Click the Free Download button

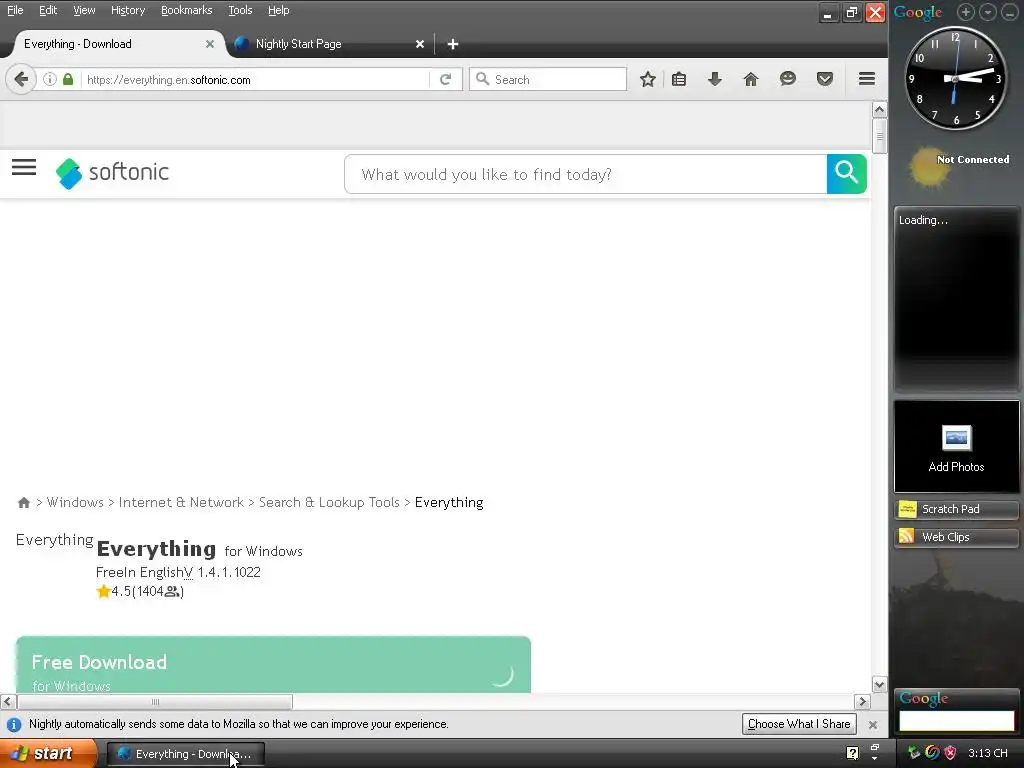273,665
